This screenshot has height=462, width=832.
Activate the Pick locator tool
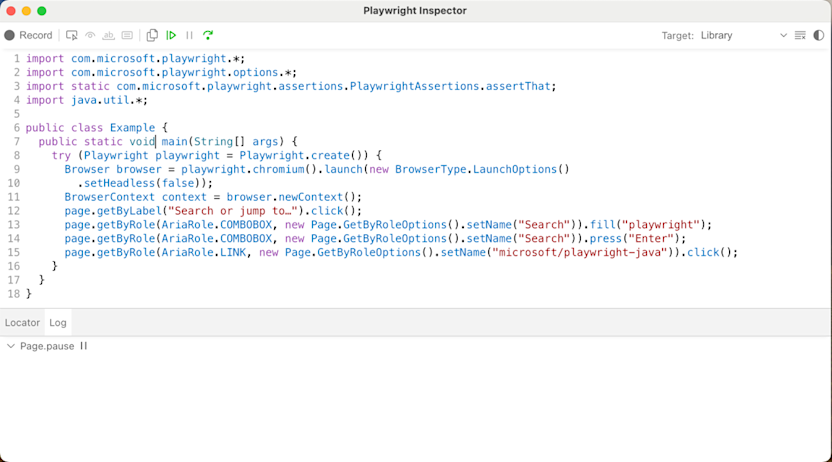(x=72, y=36)
